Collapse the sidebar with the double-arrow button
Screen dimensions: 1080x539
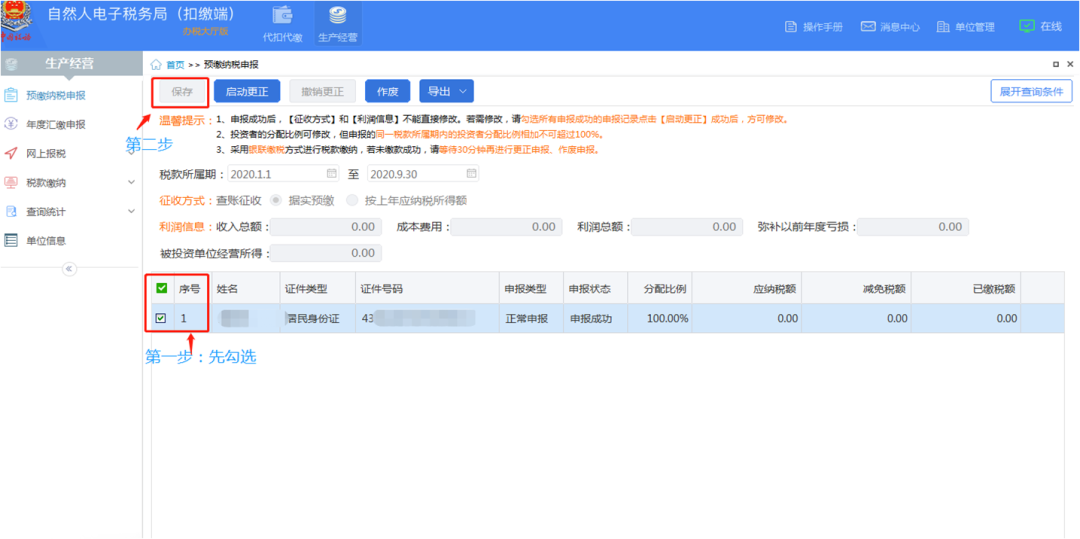[69, 268]
